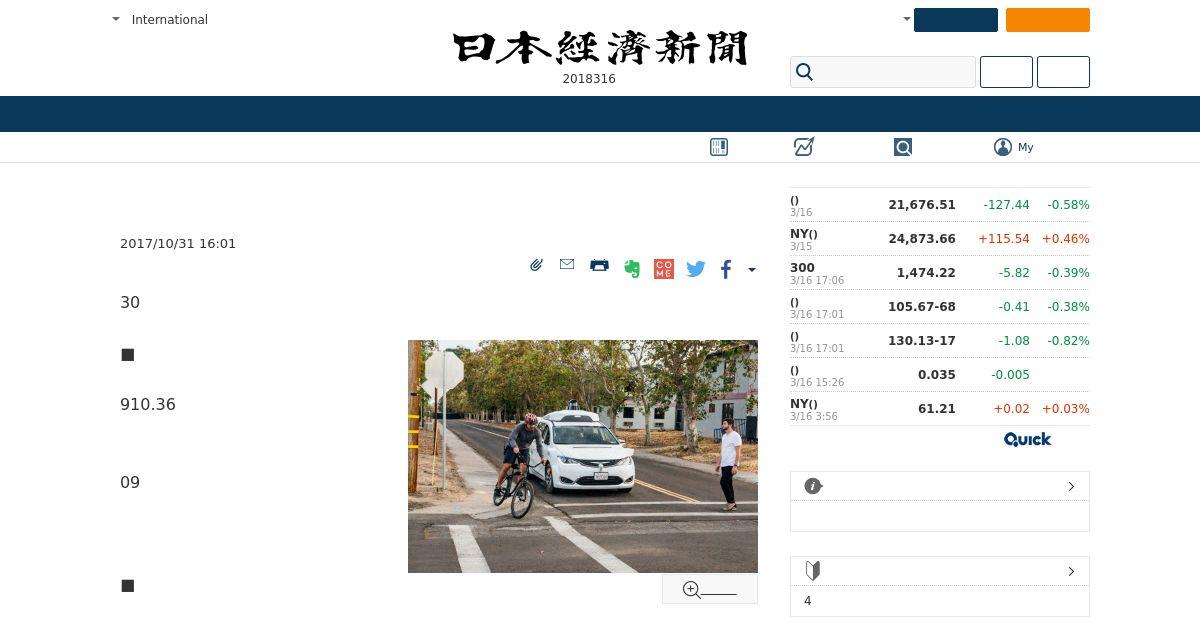
Task: Click the QUICK logo under market table
Action: click(x=1027, y=439)
